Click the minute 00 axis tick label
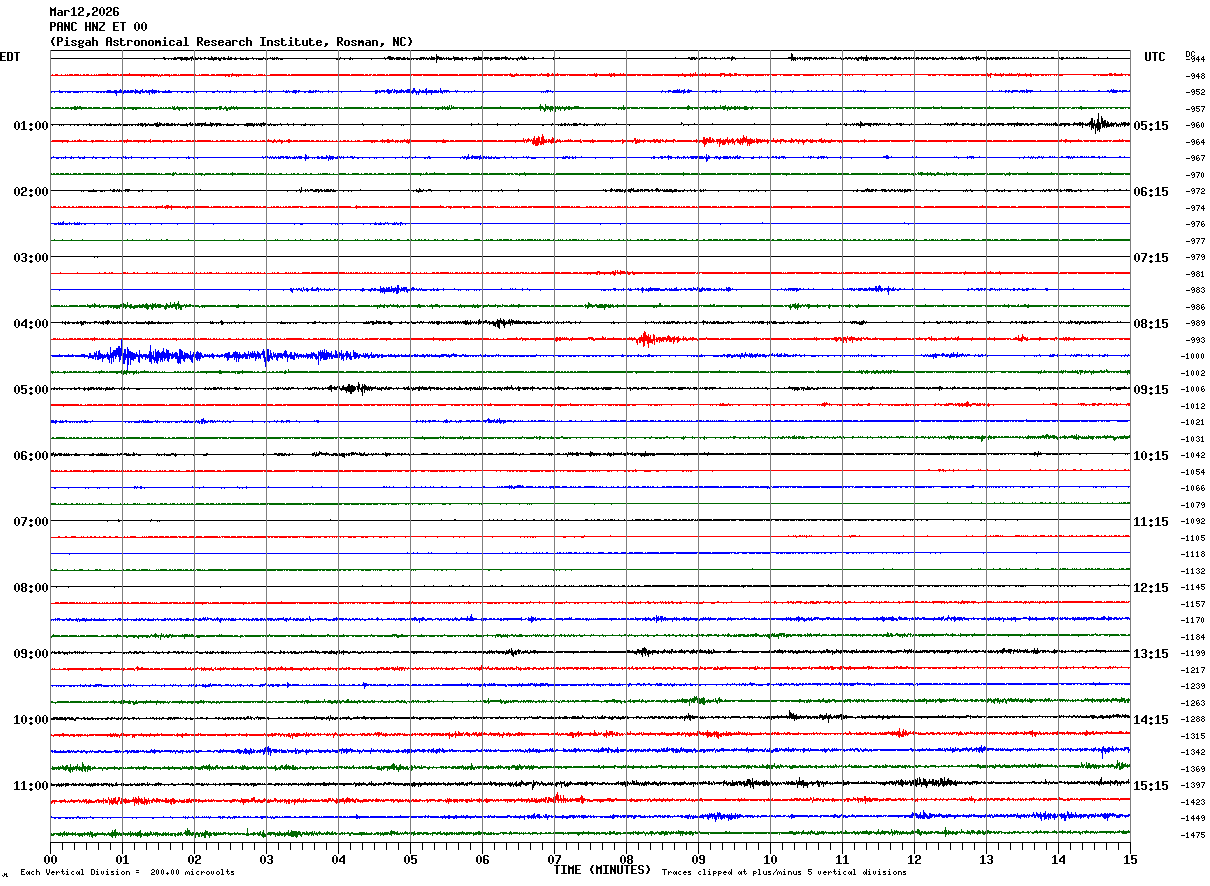The width and height of the screenshot is (1210, 886). [50, 860]
